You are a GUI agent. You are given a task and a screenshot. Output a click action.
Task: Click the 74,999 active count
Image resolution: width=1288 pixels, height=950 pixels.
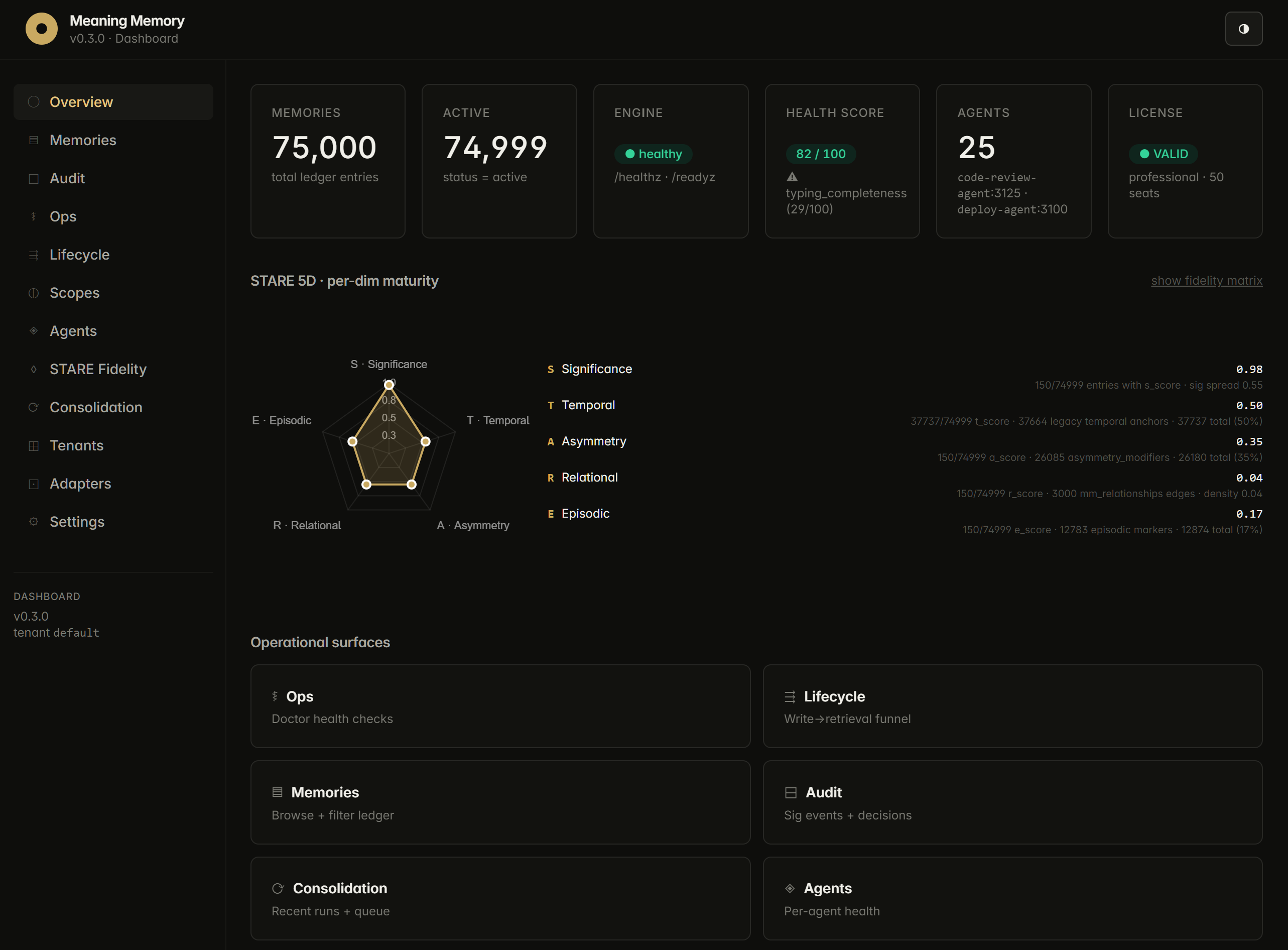point(495,148)
